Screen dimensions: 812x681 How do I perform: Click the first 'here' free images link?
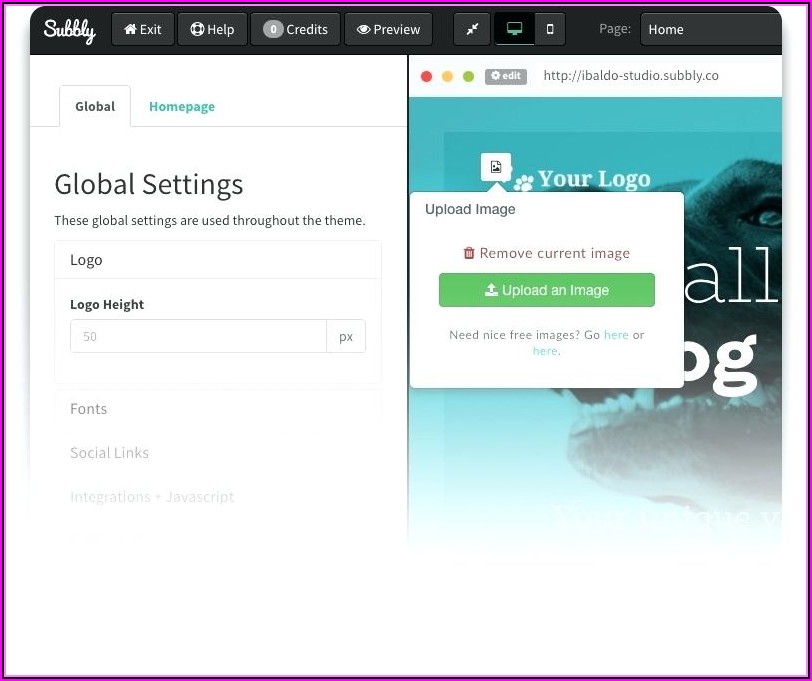tap(616, 335)
